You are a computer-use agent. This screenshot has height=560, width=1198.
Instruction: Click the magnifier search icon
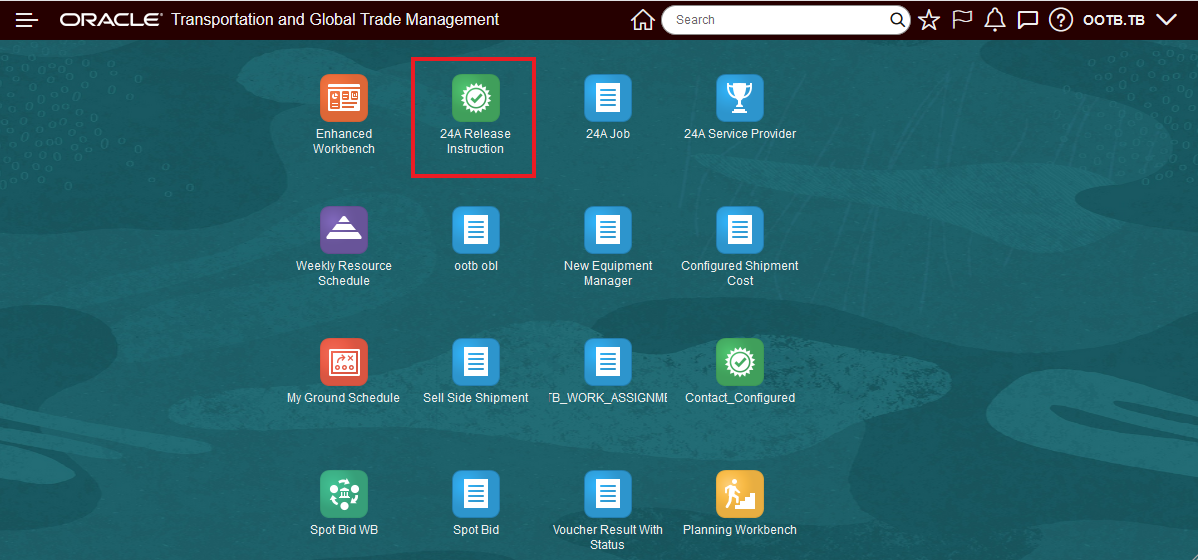(x=897, y=20)
